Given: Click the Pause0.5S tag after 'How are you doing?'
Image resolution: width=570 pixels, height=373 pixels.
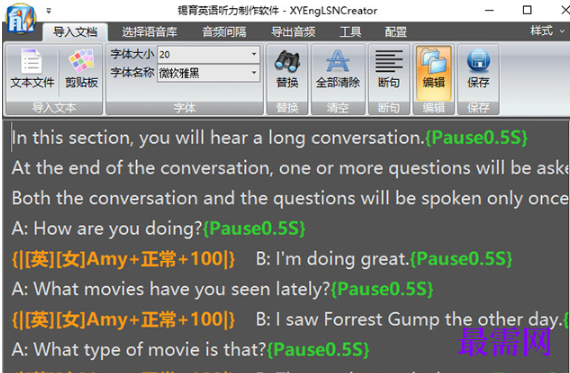Looking at the screenshot, I should pyautogui.click(x=254, y=229).
